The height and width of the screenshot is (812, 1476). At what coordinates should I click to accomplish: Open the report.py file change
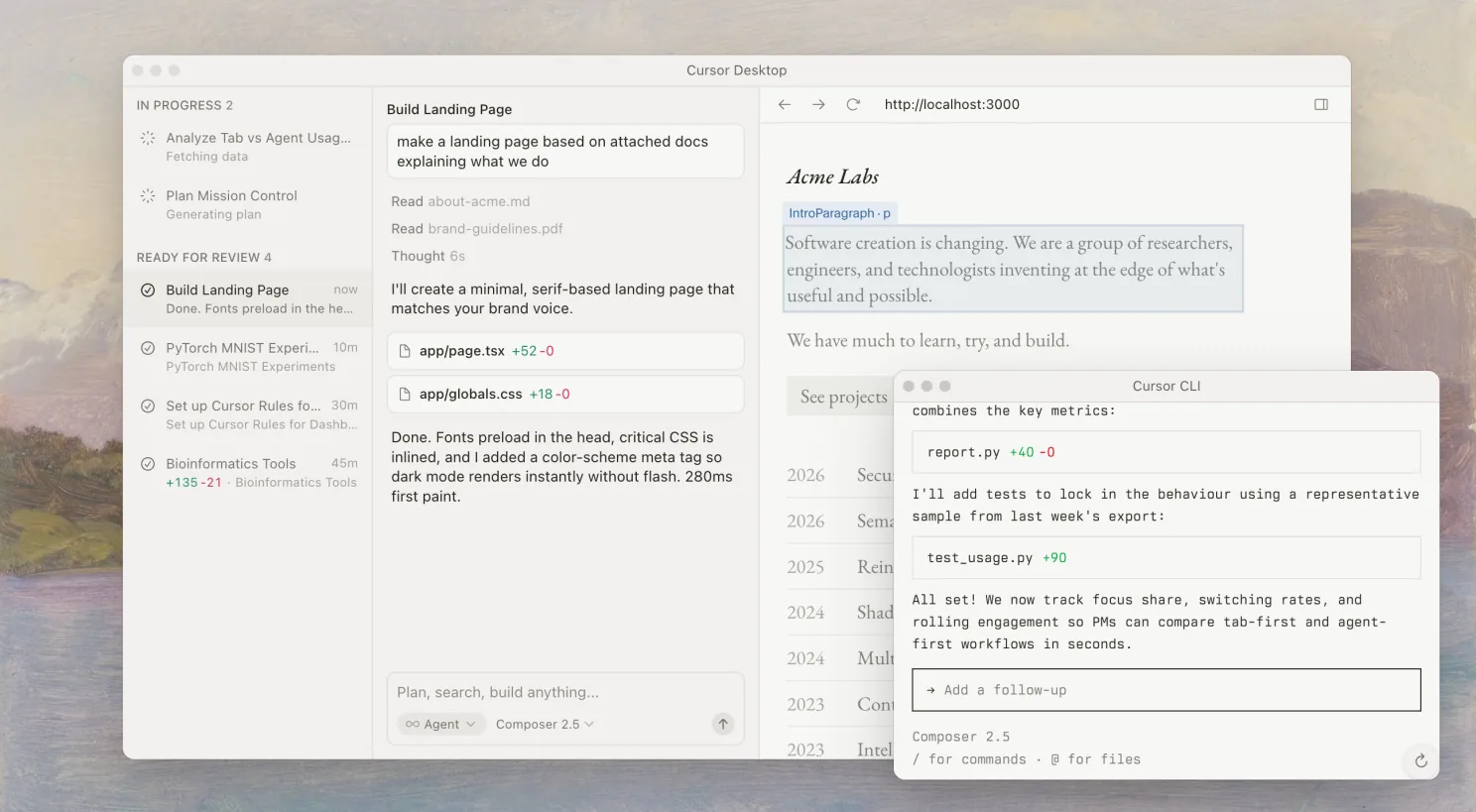[1166, 452]
